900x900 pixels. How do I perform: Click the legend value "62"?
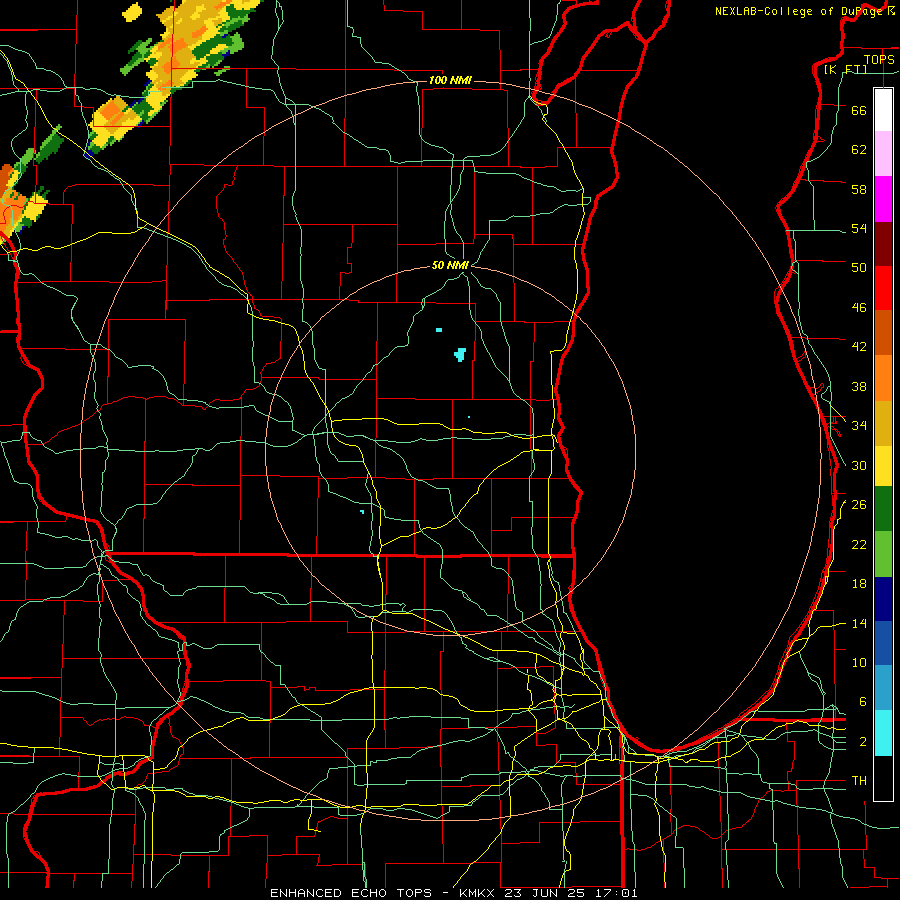(x=859, y=150)
